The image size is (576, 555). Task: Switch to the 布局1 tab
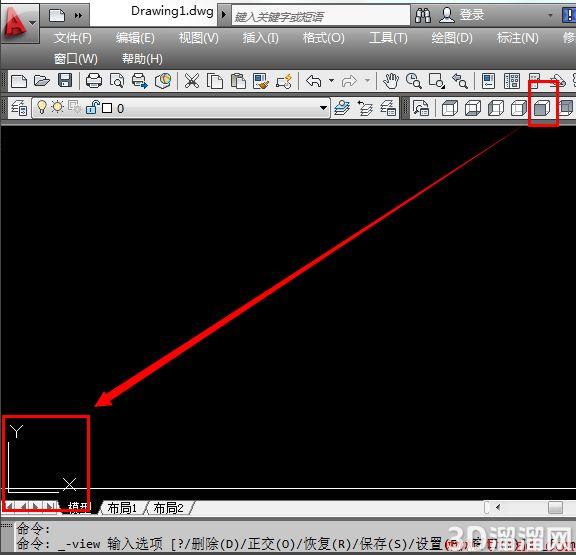(122, 508)
